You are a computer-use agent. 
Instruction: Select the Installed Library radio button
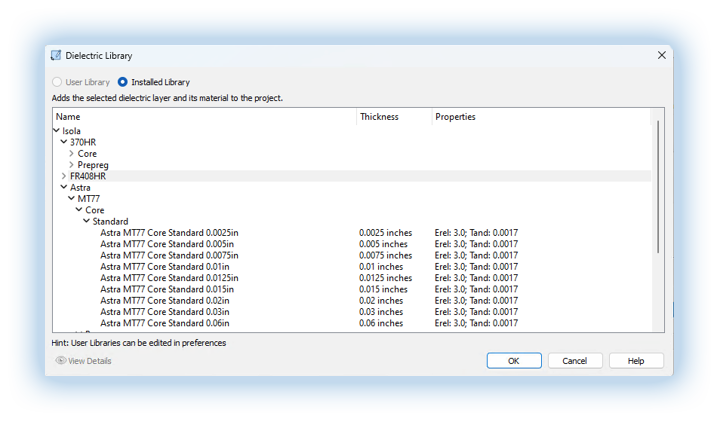click(x=122, y=82)
